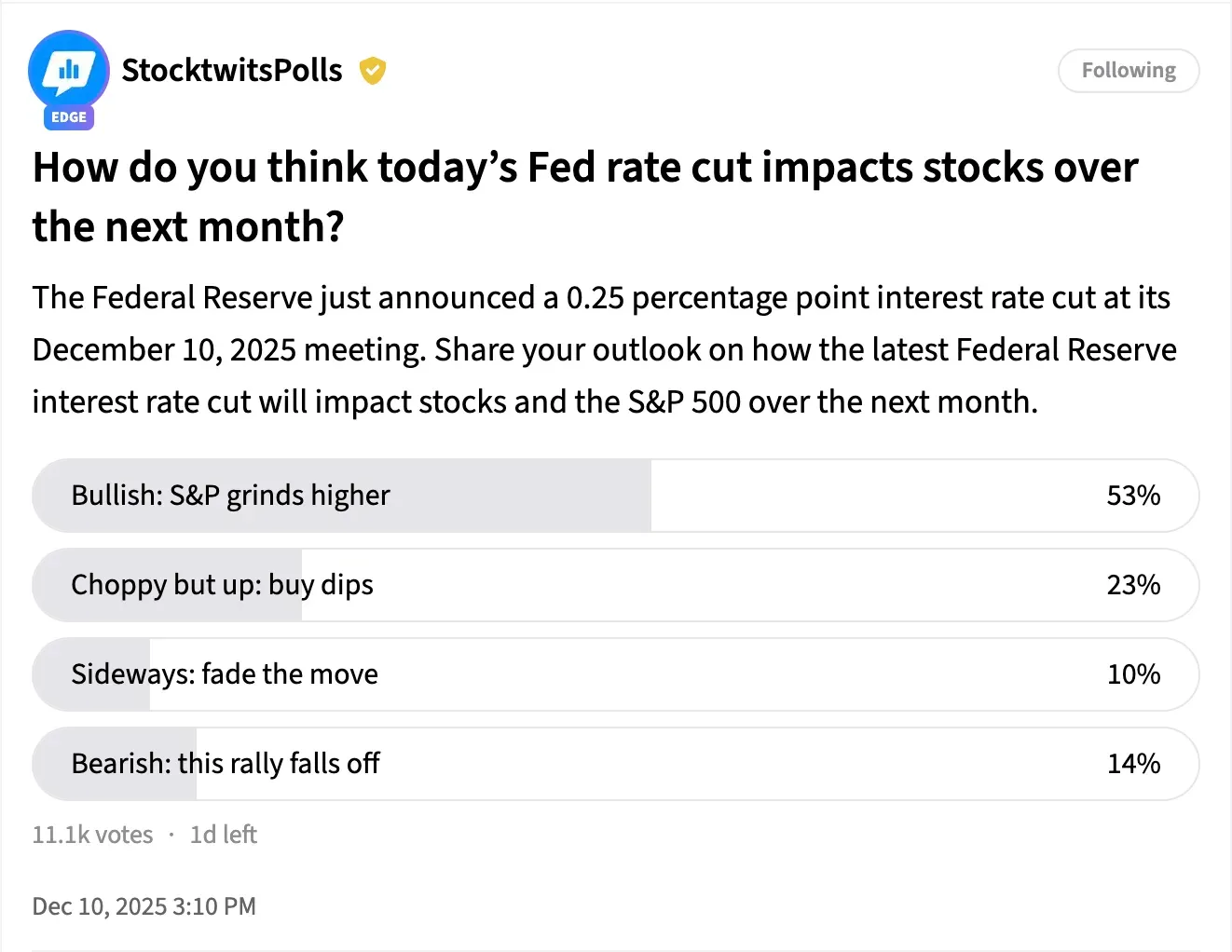
Task: Click 'S&P 500' in the poll description
Action: [x=684, y=402]
